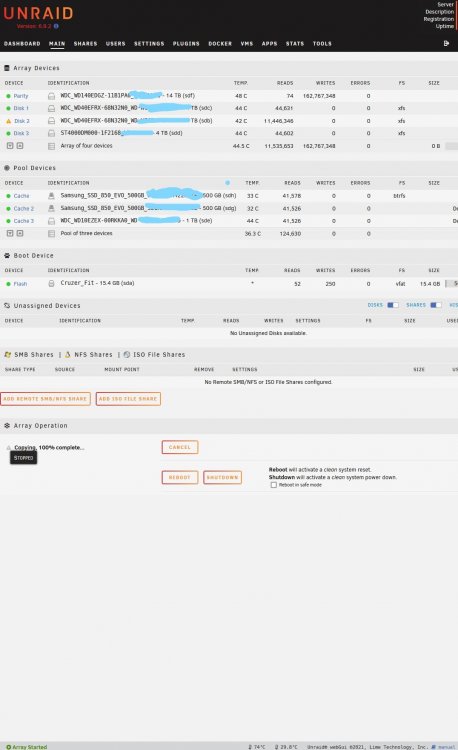Click warning icon beside Copying status
Image resolution: width=458 pixels, height=750 pixels.
click(9, 448)
